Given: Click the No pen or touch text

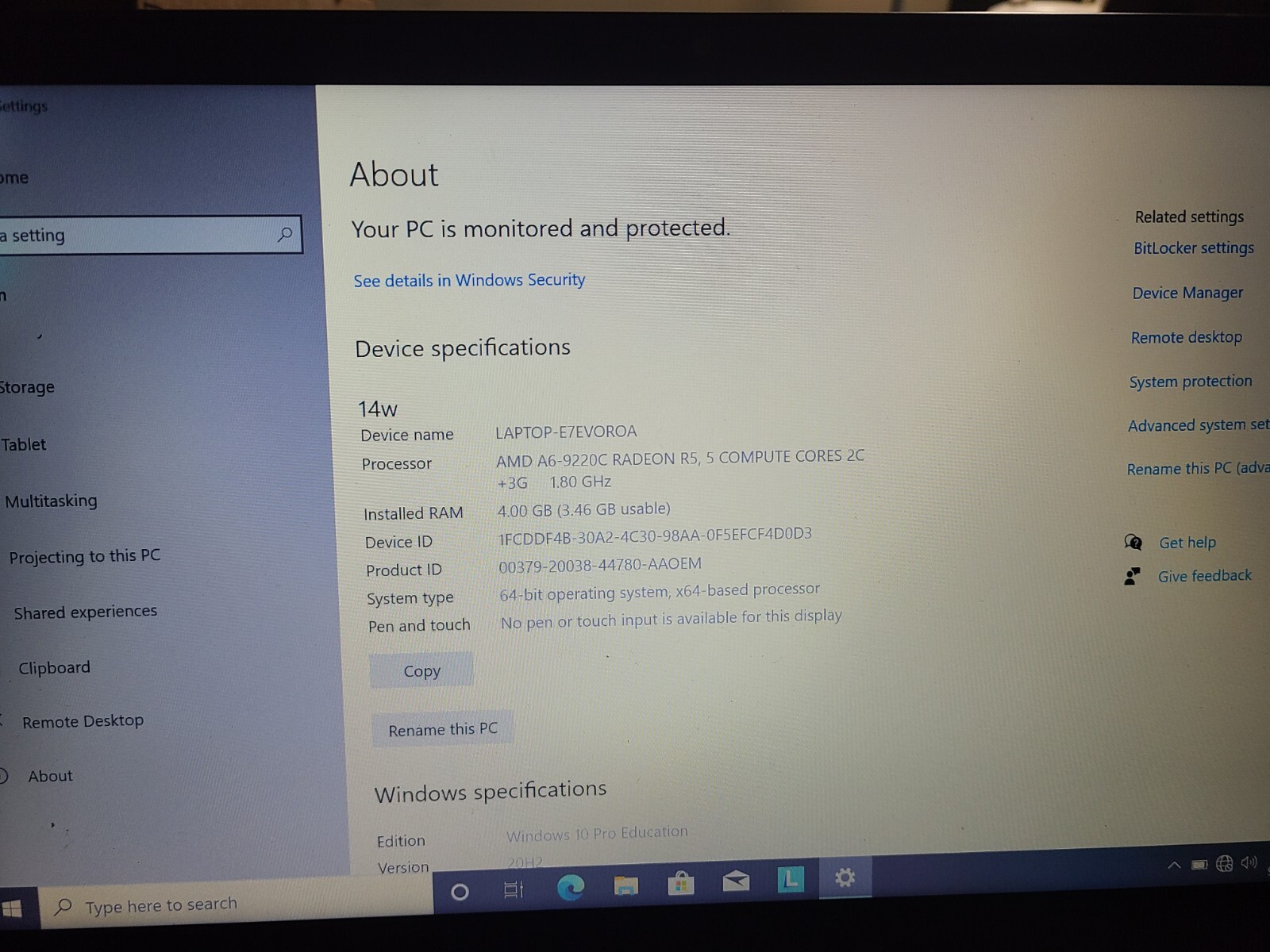Looking at the screenshot, I should [672, 619].
